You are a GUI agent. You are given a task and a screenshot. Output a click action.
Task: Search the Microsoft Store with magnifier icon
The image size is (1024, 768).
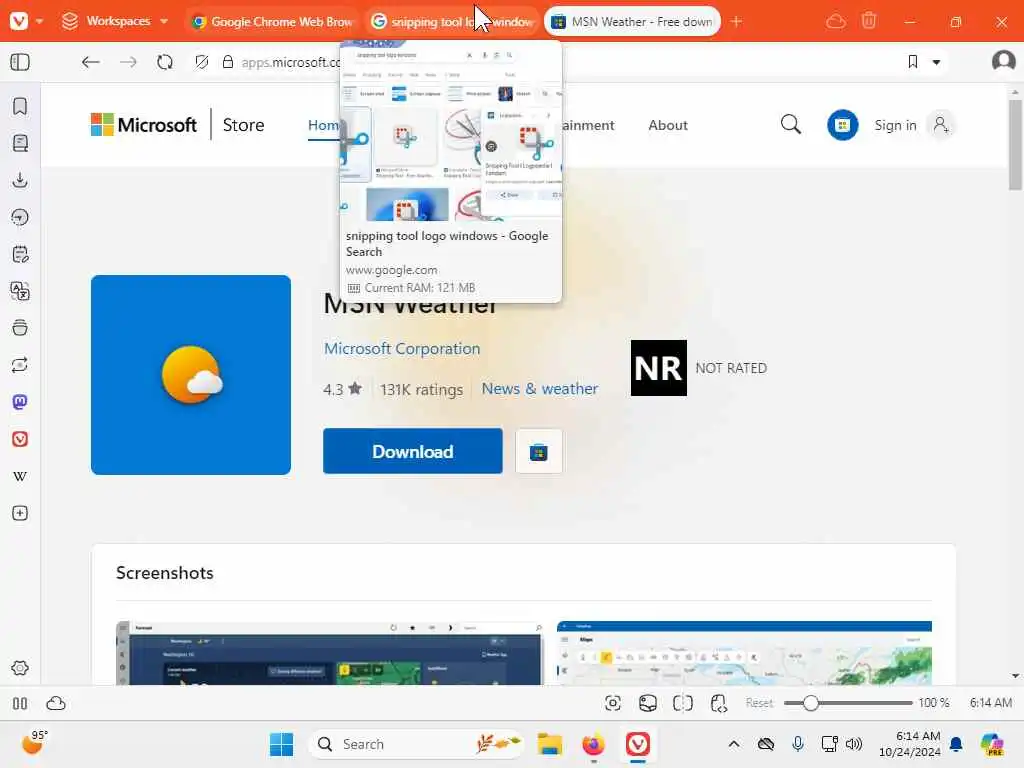click(791, 124)
